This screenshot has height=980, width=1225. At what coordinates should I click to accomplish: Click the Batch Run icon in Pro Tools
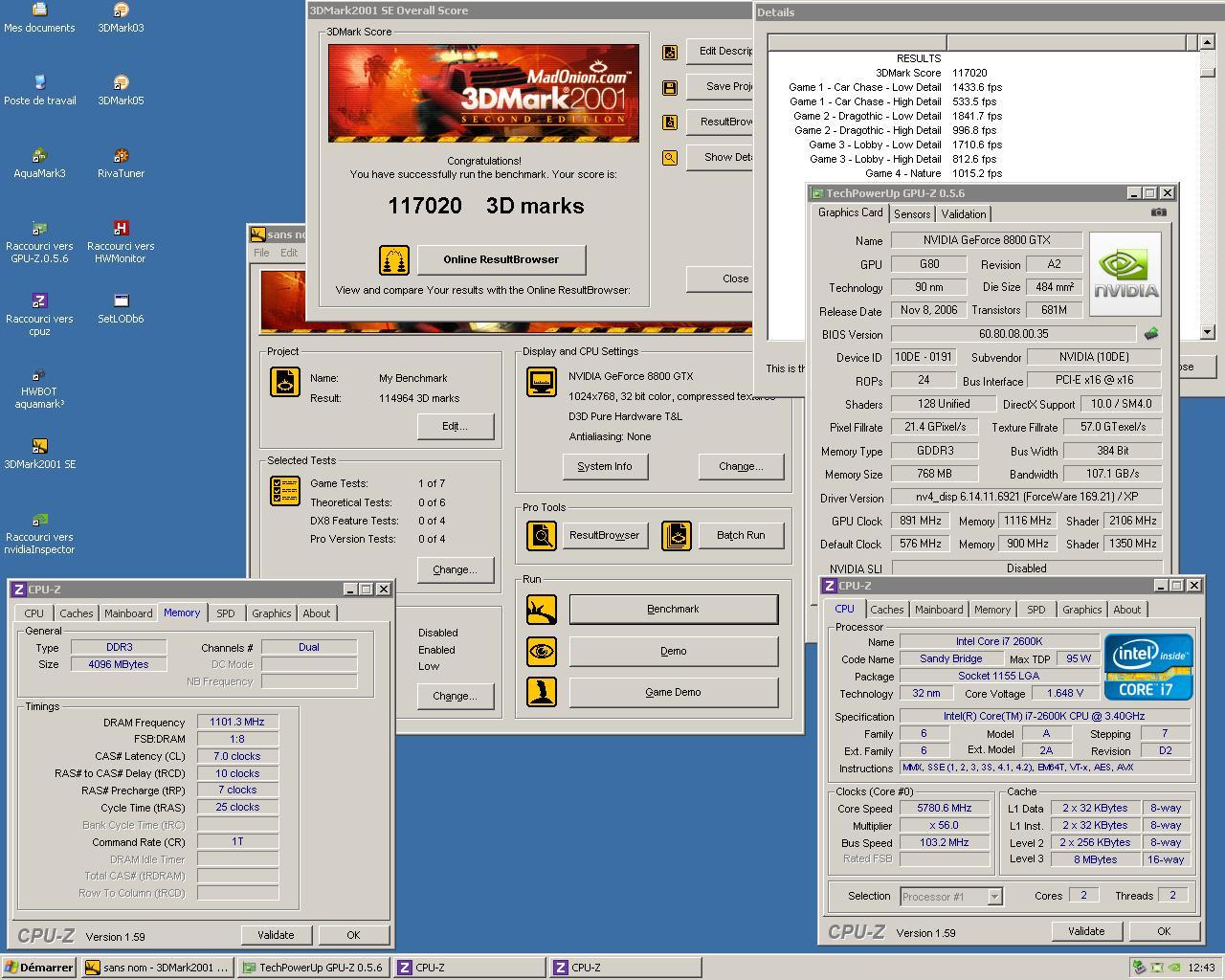click(x=677, y=535)
